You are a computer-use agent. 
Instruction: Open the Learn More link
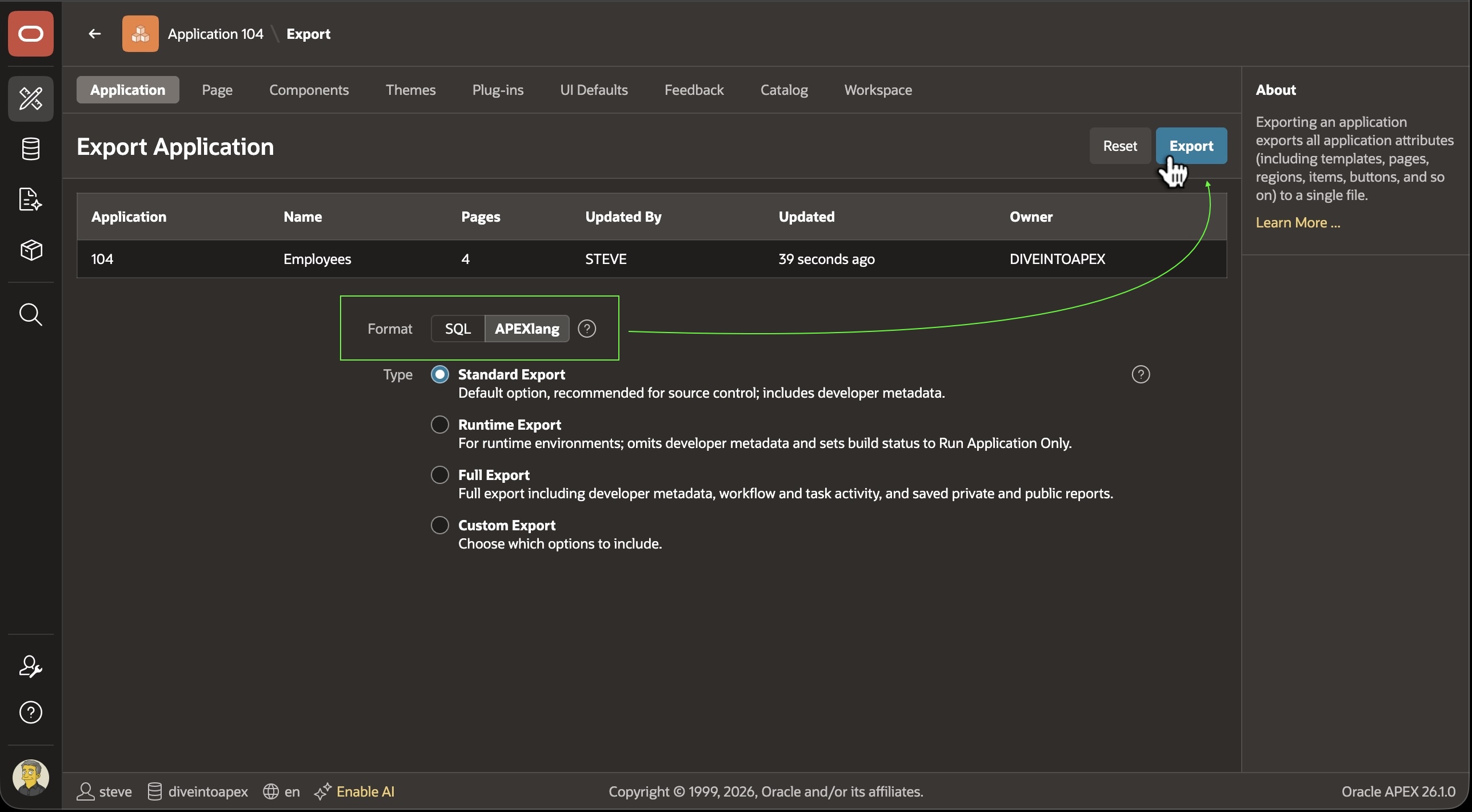point(1298,222)
